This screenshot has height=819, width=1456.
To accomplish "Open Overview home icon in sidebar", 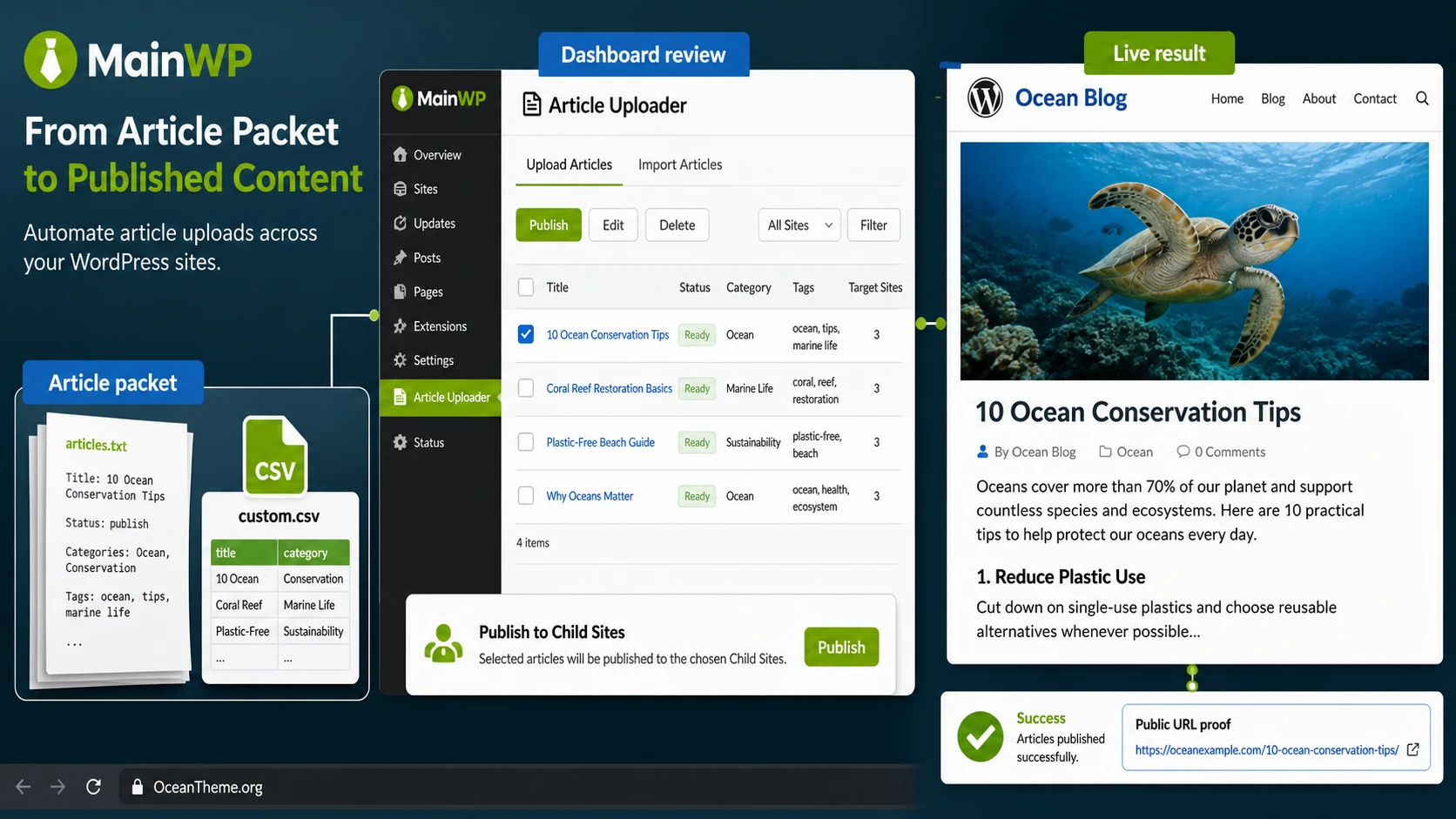I will (x=400, y=154).
